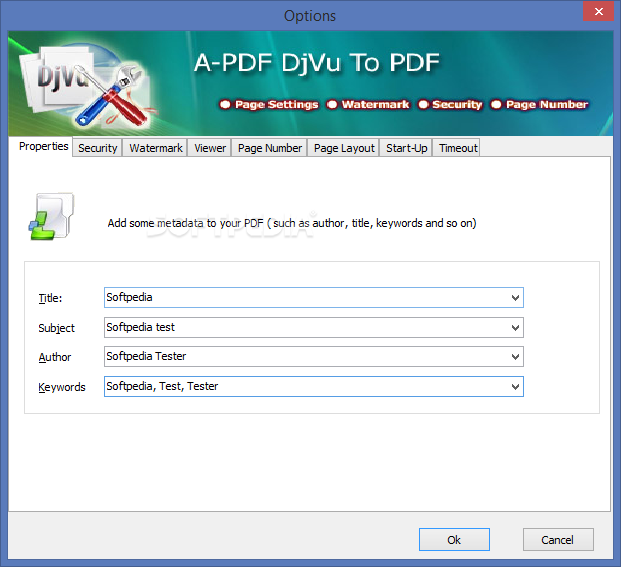Click the Watermark label in the banner
The width and height of the screenshot is (621, 567).
[x=375, y=105]
